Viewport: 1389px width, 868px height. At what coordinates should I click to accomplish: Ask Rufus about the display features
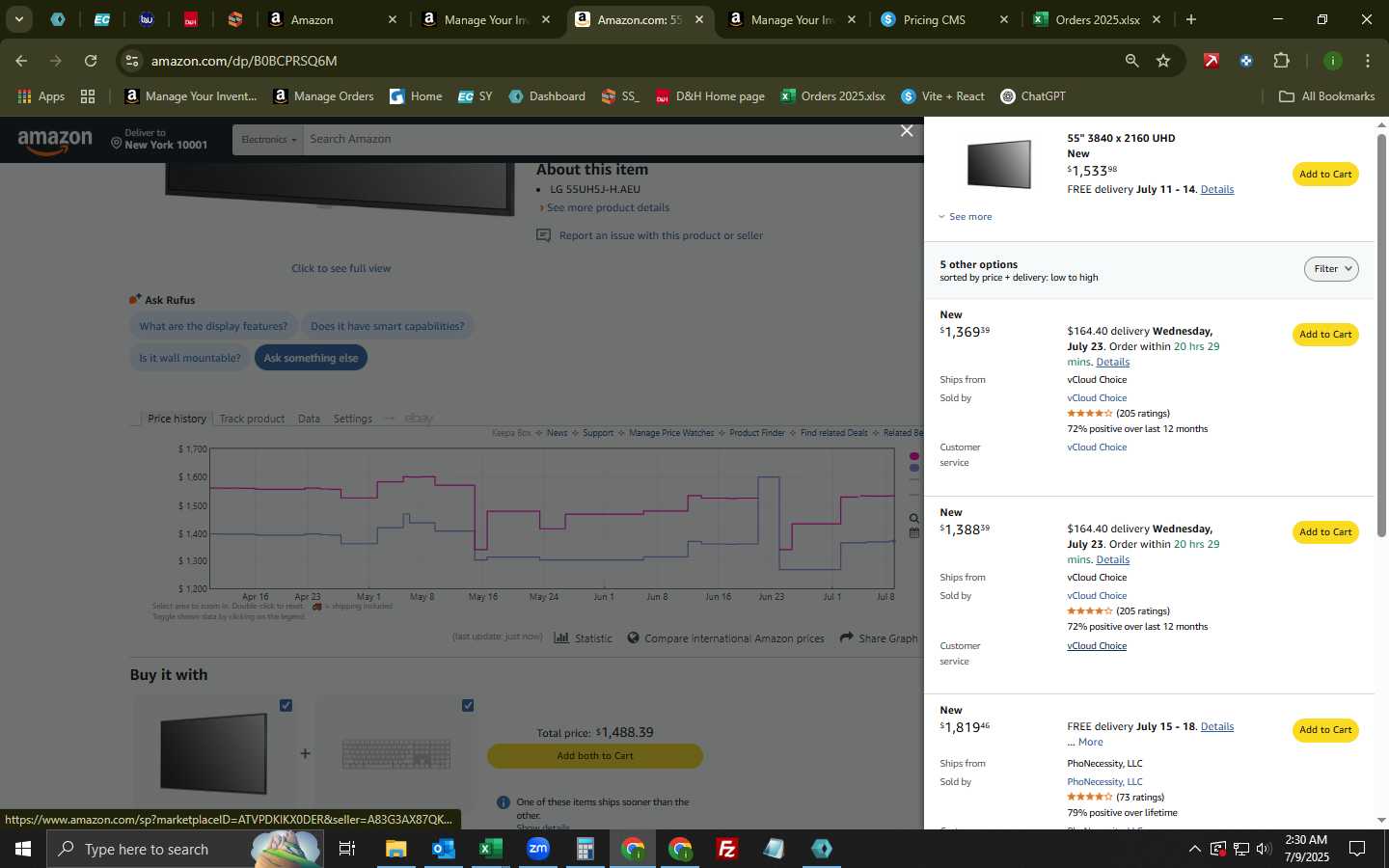point(213,327)
